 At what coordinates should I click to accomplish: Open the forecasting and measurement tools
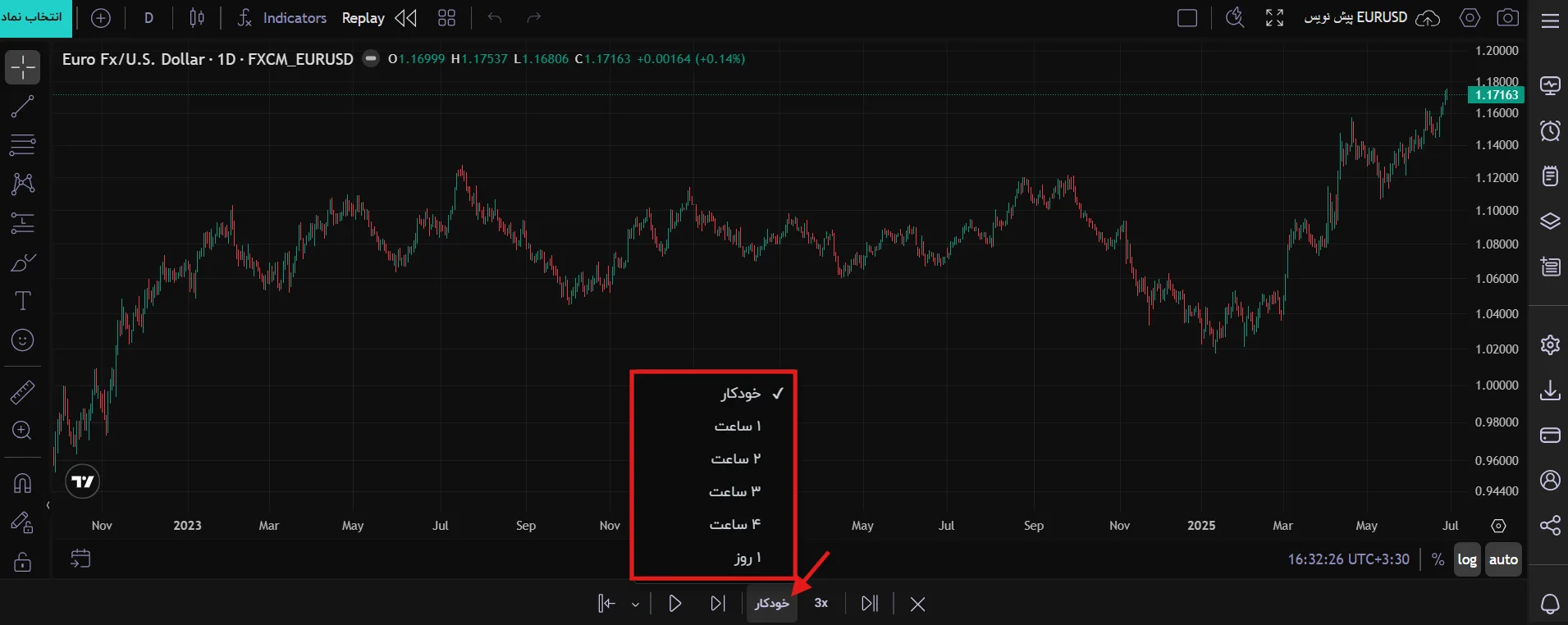pyautogui.click(x=23, y=223)
